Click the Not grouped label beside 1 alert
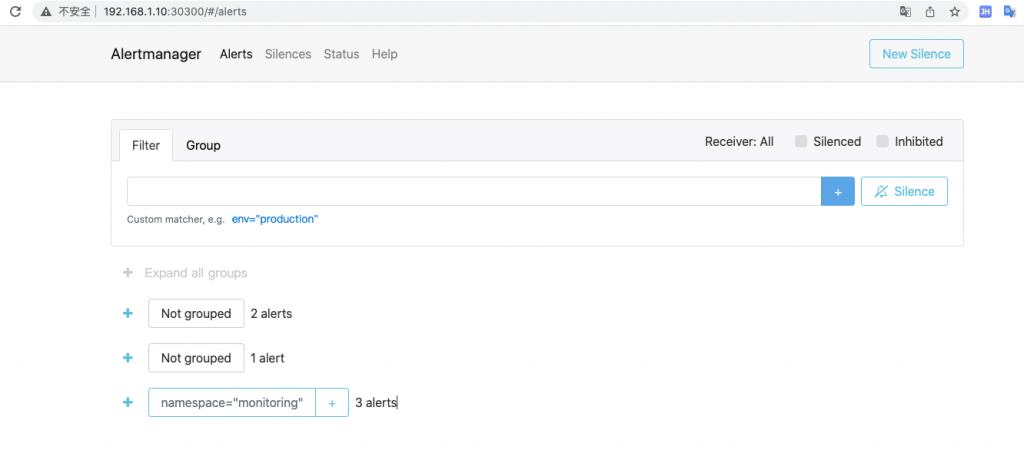The width and height of the screenshot is (1024, 470). click(196, 358)
